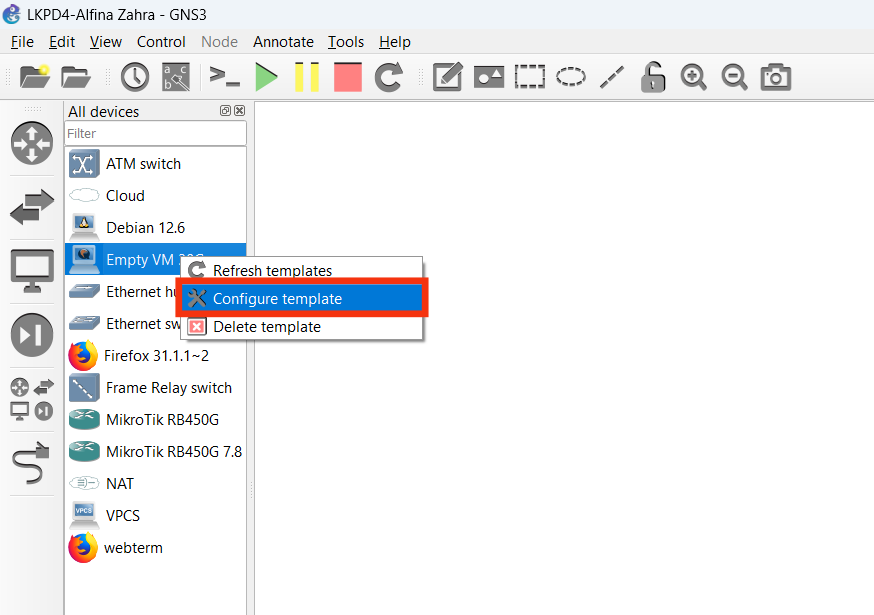Stop all nodes with red square icon
This screenshot has height=615, width=874.
pos(347,77)
